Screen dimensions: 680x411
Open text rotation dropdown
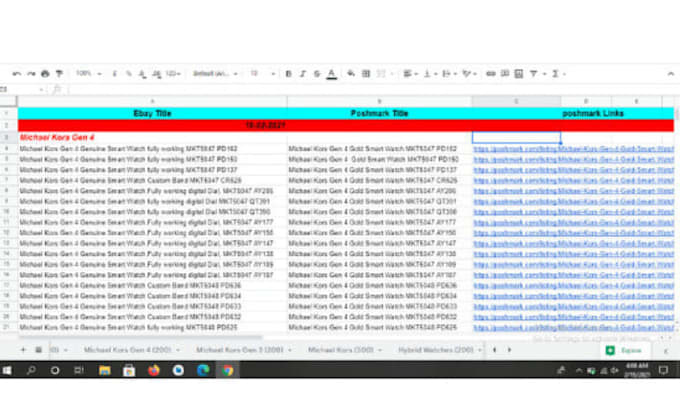pyautogui.click(x=469, y=74)
